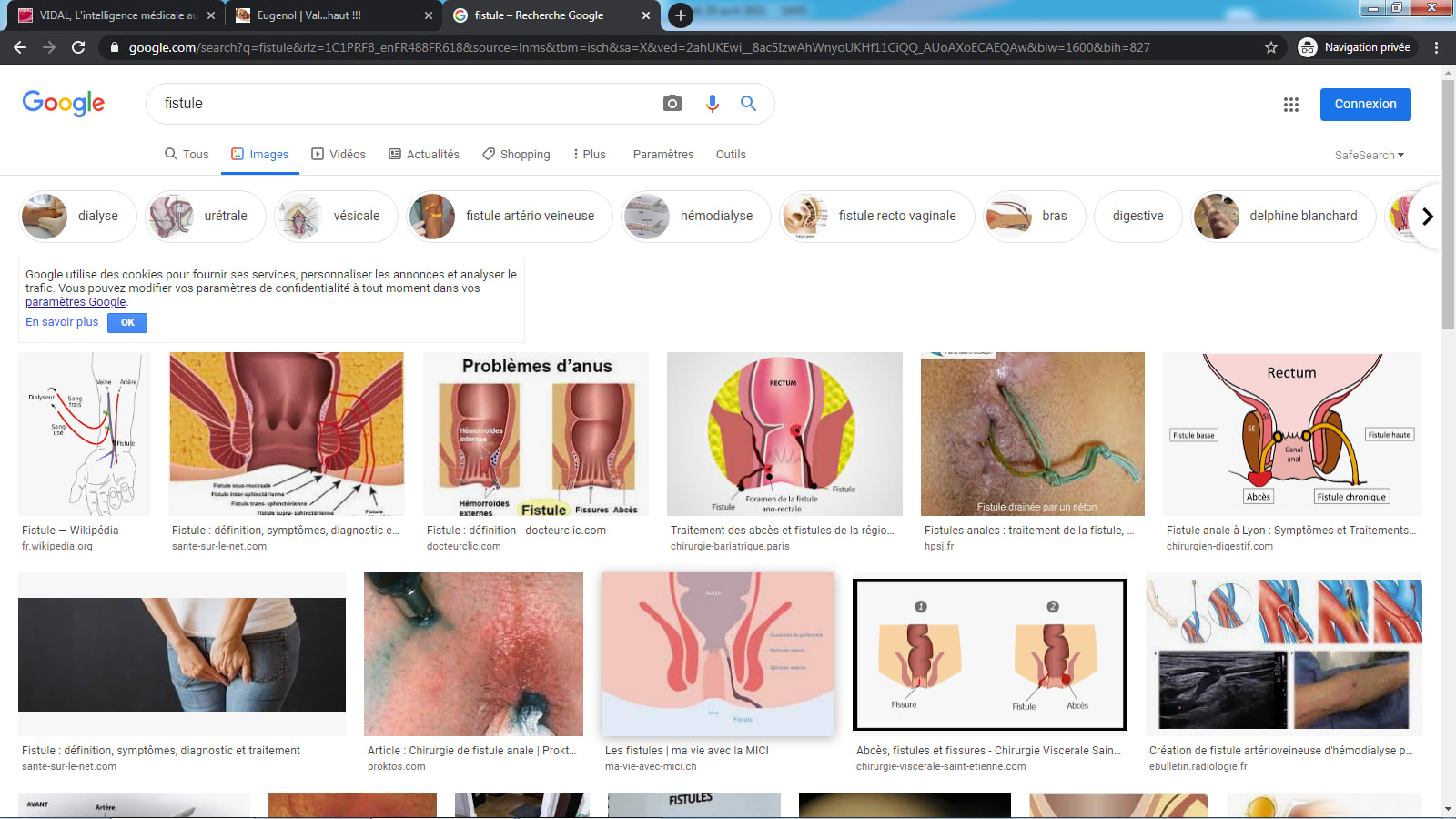
Task: Click the microphone voice search icon
Action: [x=712, y=104]
